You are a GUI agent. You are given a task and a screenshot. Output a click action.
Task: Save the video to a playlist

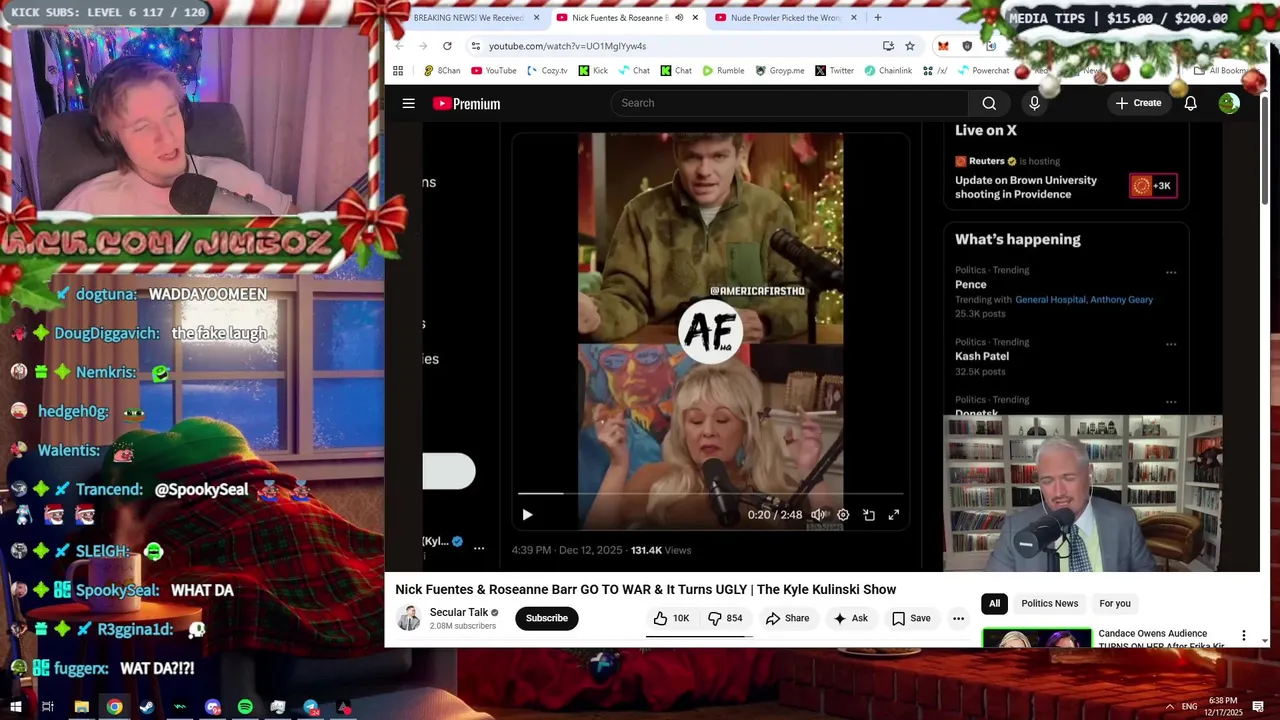click(911, 618)
